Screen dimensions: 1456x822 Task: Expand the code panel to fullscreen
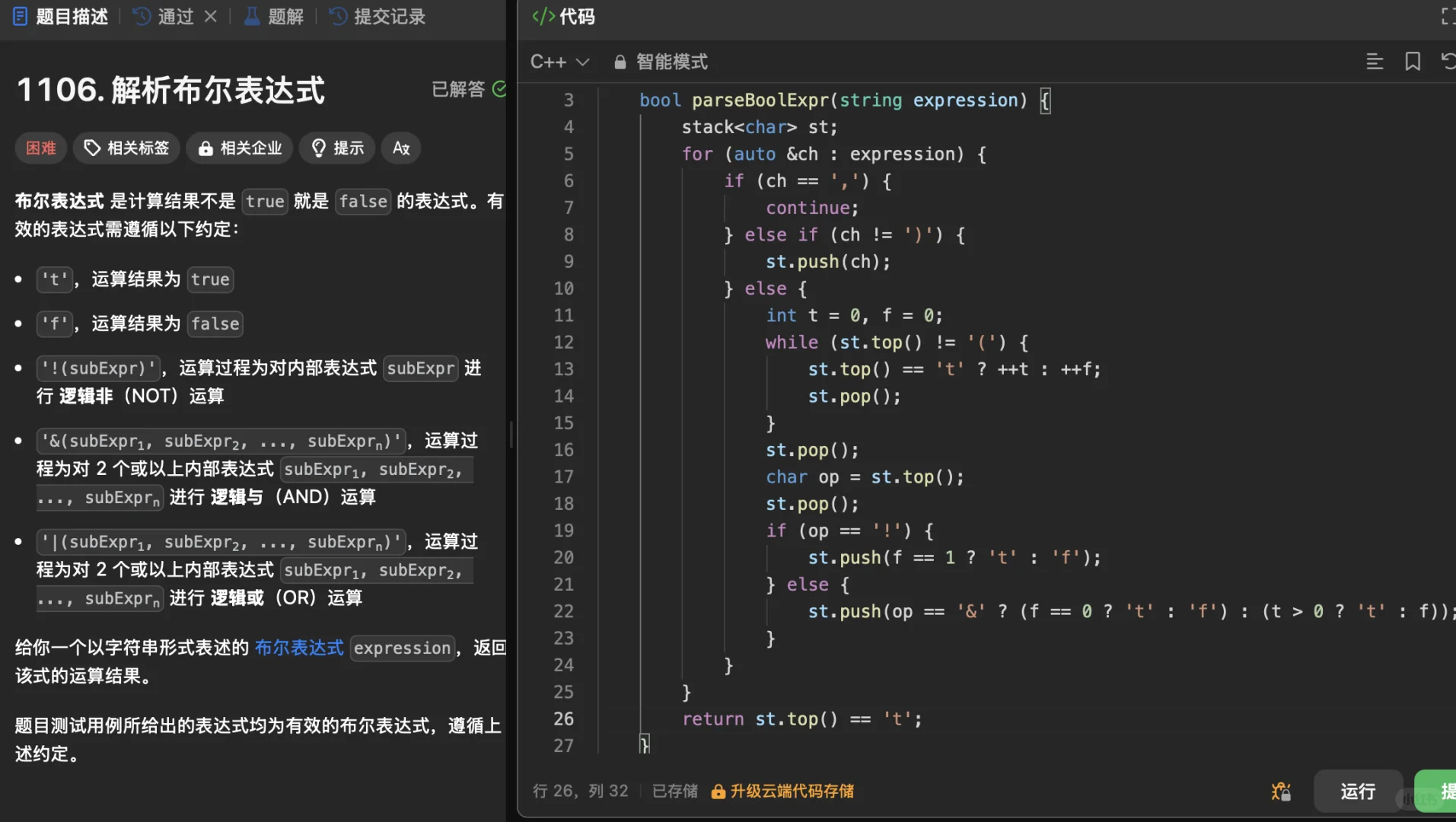[x=1448, y=16]
